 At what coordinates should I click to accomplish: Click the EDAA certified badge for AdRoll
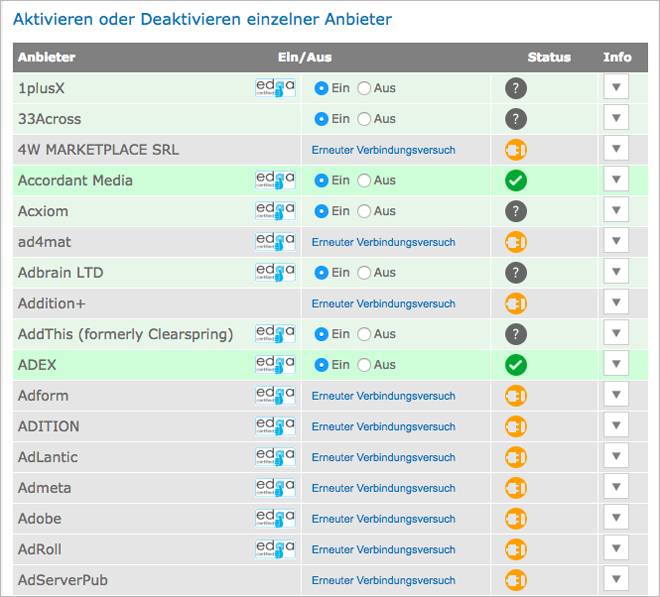click(275, 549)
